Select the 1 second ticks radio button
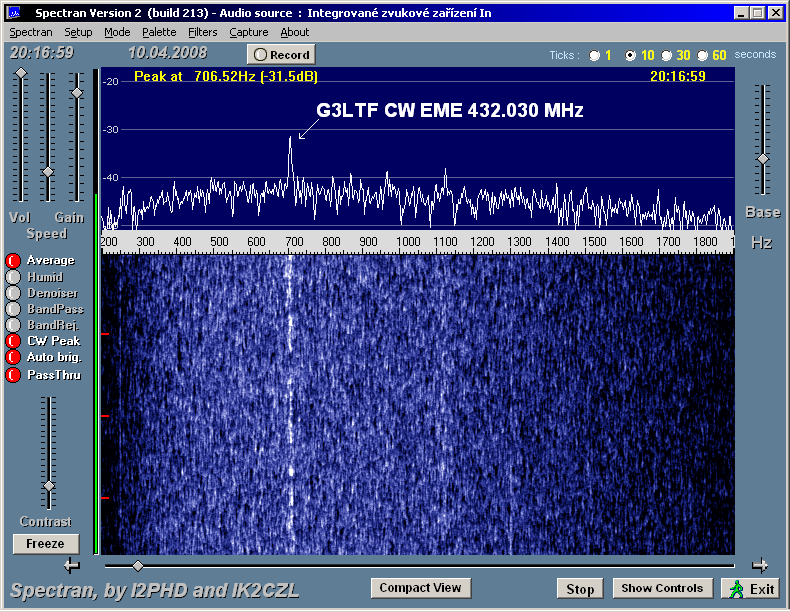This screenshot has width=790, height=612. (595, 56)
